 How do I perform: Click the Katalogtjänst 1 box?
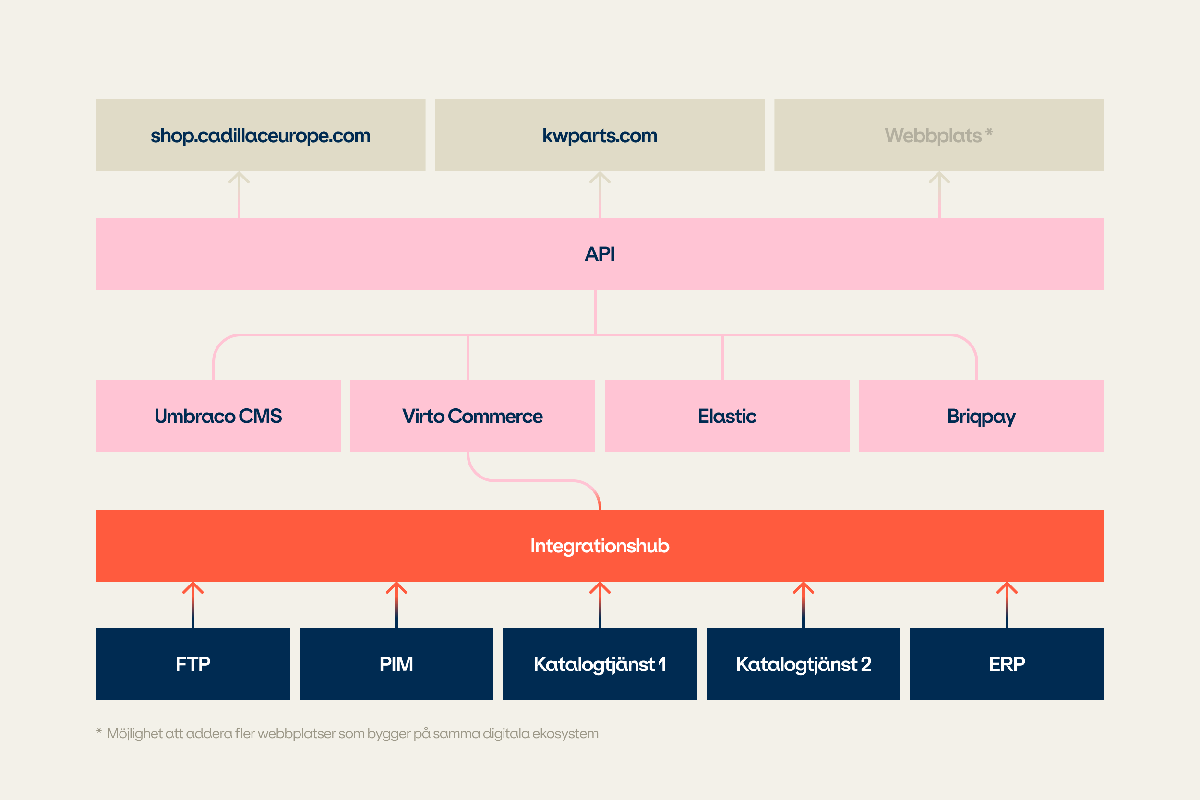coord(599,664)
